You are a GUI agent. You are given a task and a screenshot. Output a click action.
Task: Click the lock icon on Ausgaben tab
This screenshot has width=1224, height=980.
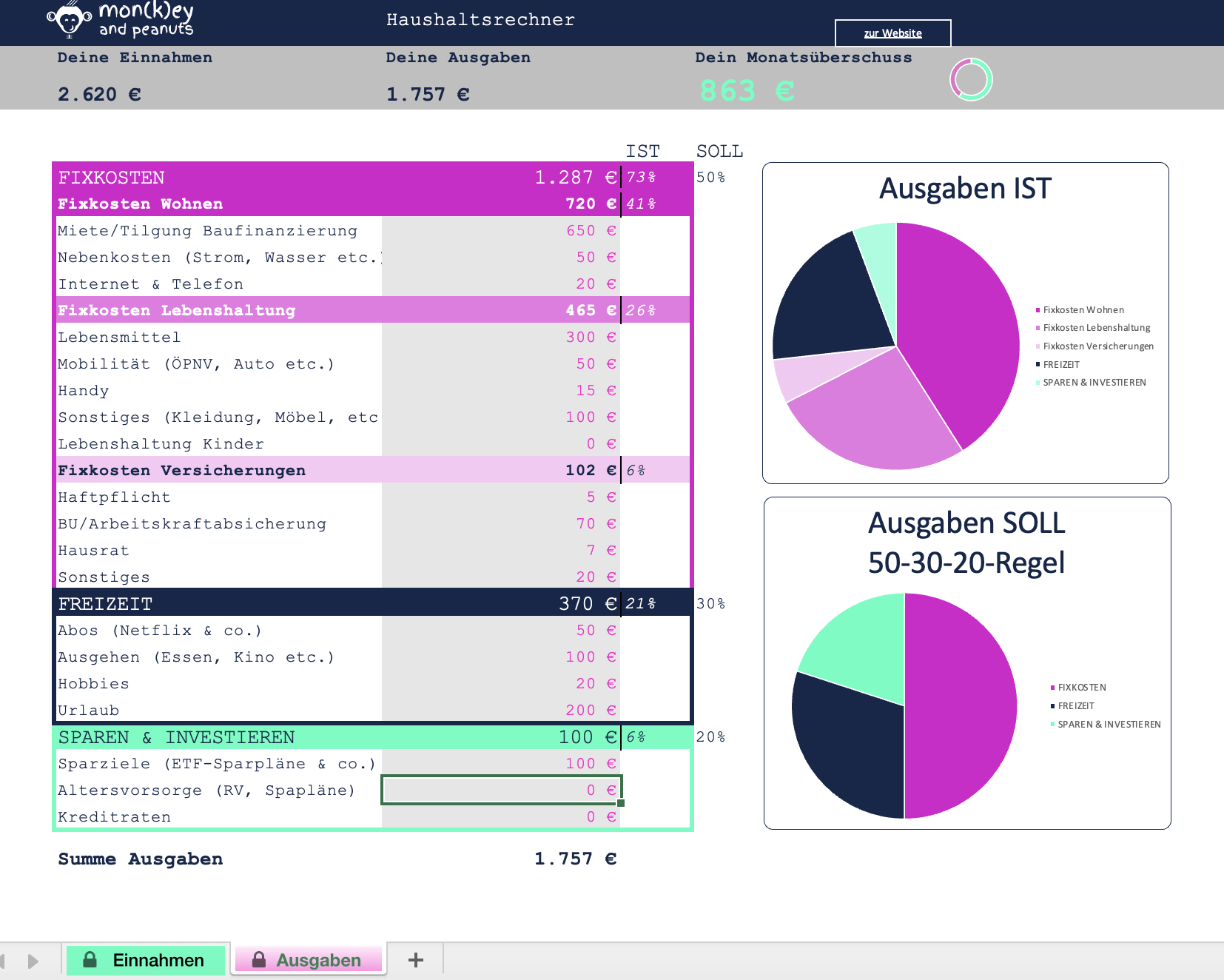click(x=258, y=960)
